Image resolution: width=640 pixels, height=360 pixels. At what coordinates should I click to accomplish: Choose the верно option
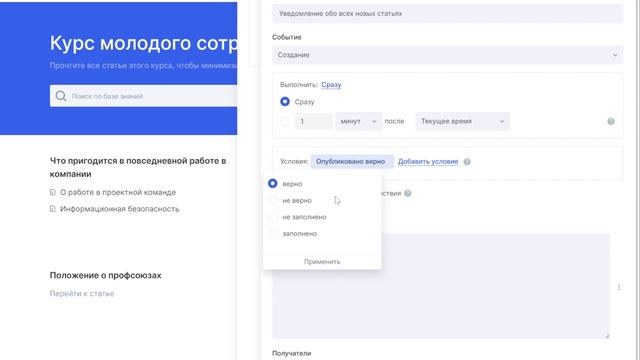tap(273, 184)
